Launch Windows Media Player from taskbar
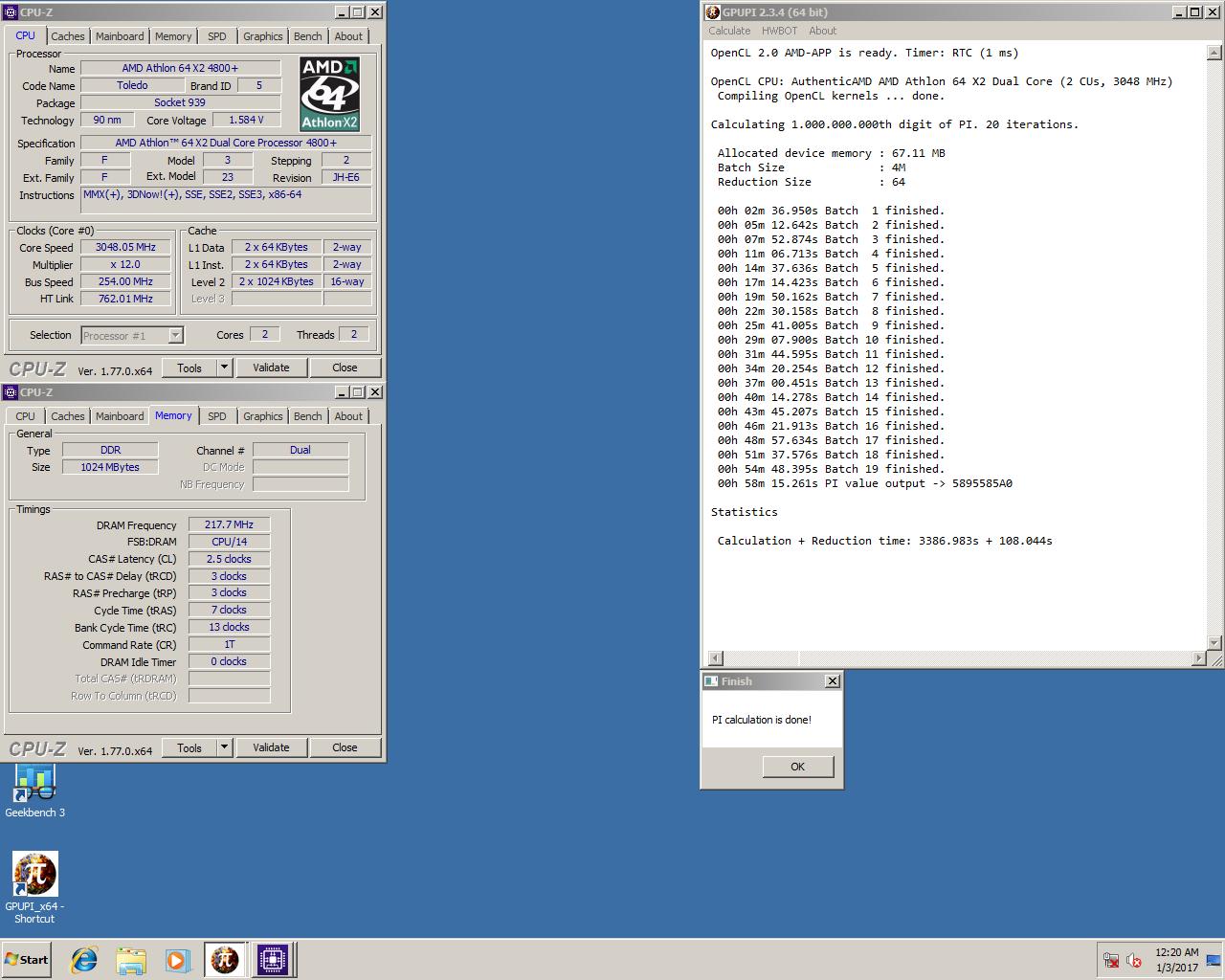1225x980 pixels. point(177,960)
